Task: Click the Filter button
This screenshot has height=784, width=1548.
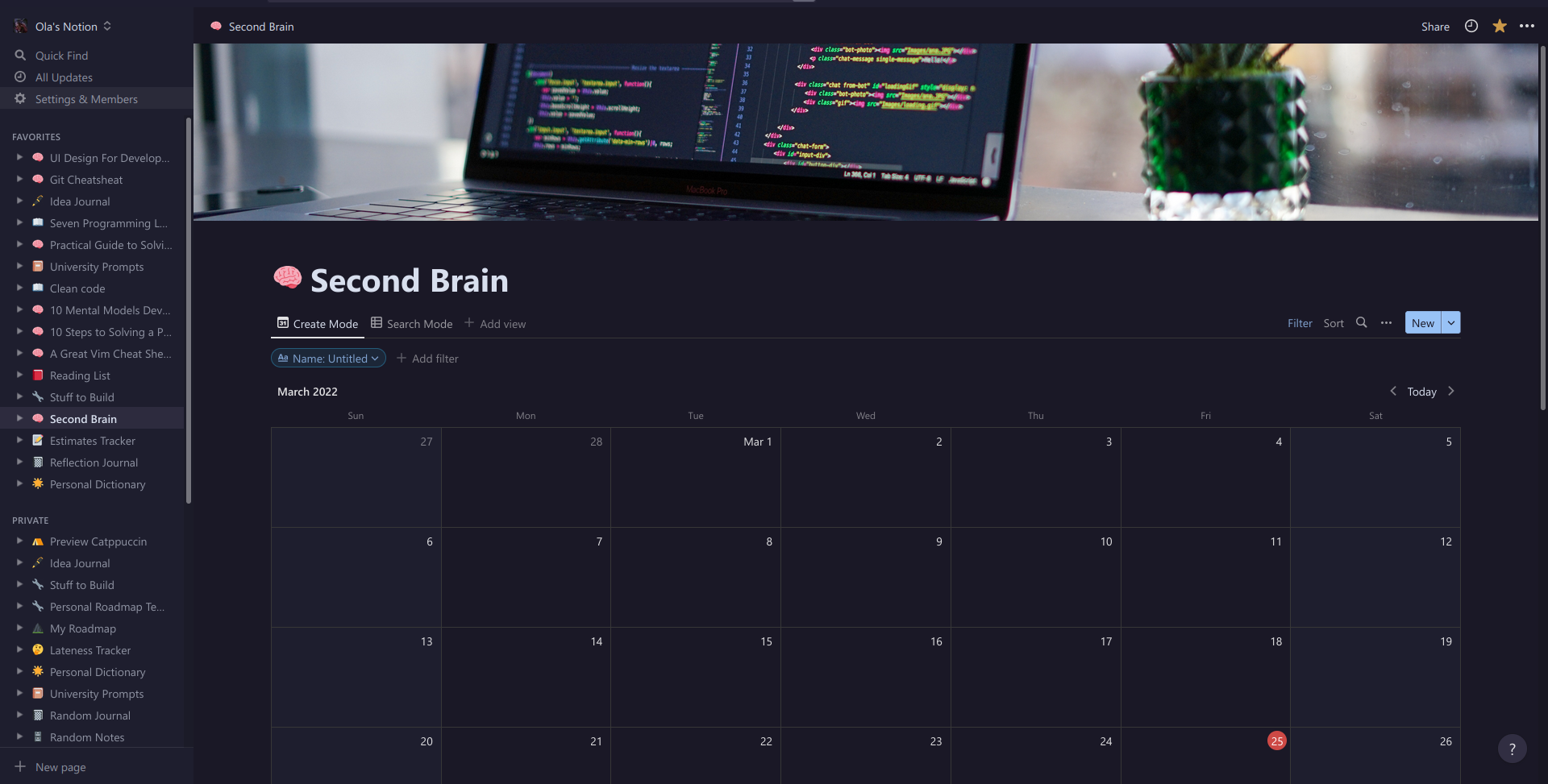Action: (1300, 322)
